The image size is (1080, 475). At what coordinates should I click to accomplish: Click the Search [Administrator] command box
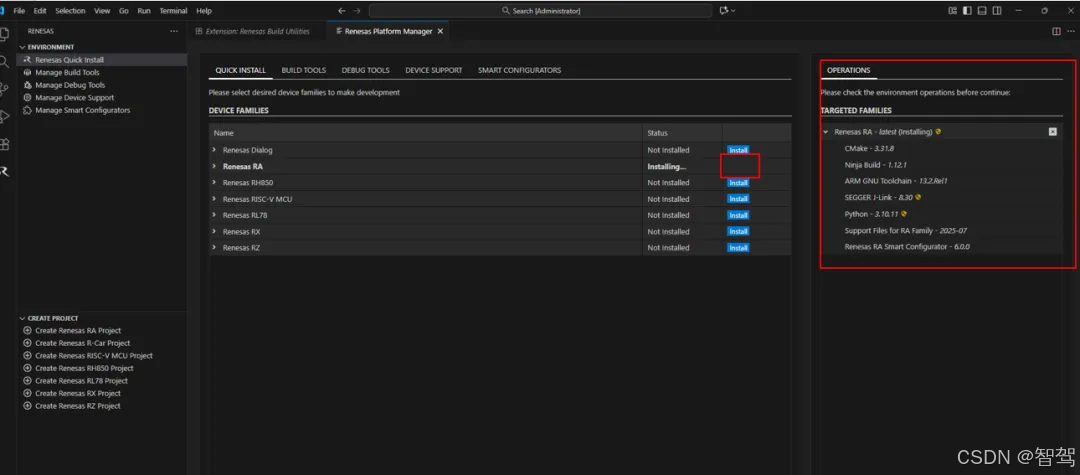(x=541, y=11)
